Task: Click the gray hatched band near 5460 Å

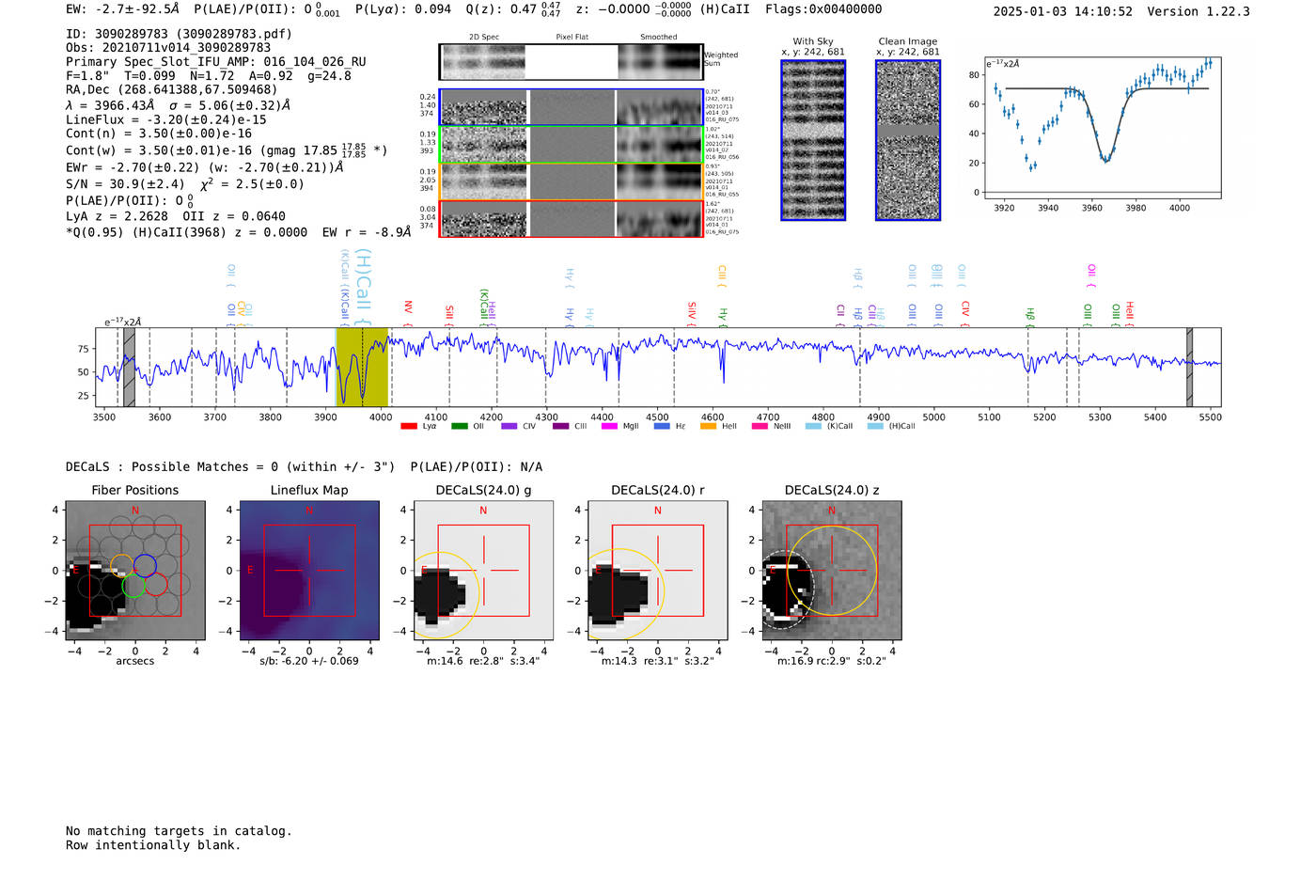Action: tap(1189, 367)
